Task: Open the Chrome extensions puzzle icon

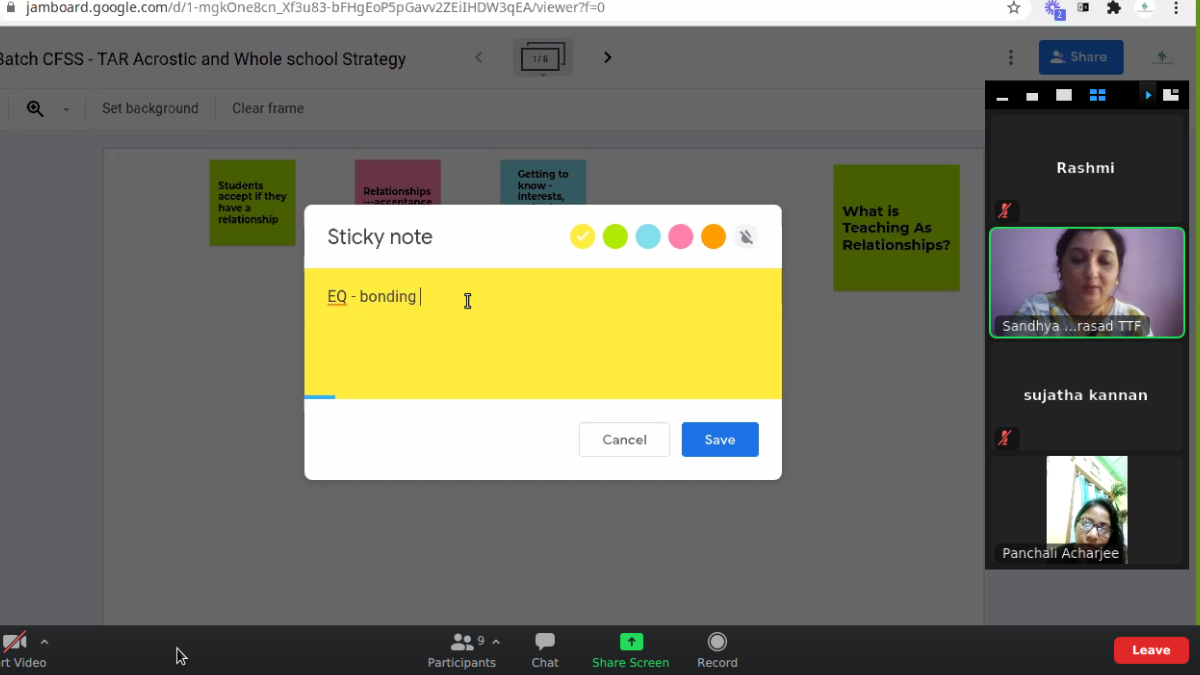Action: 1114,8
